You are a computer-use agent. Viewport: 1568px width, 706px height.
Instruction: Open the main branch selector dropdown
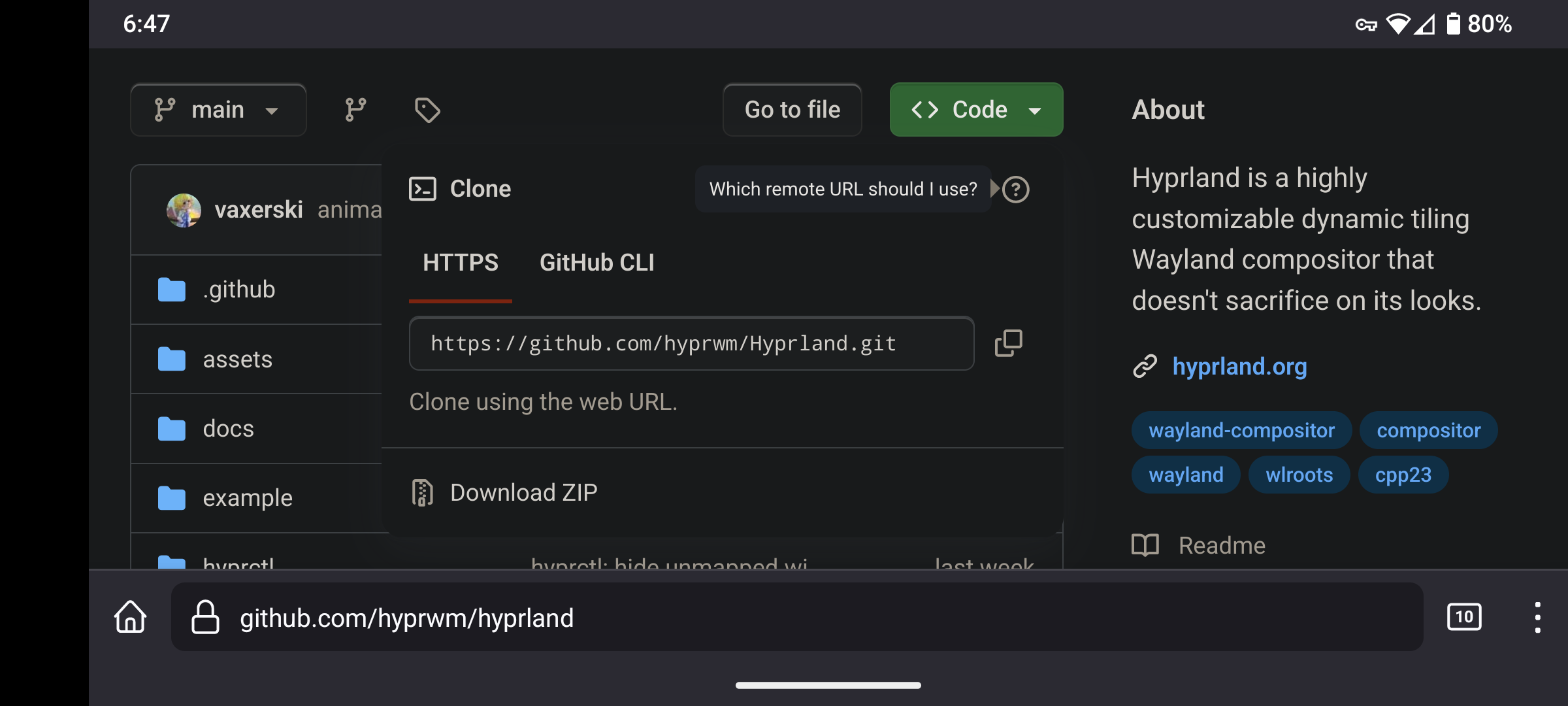click(x=218, y=110)
